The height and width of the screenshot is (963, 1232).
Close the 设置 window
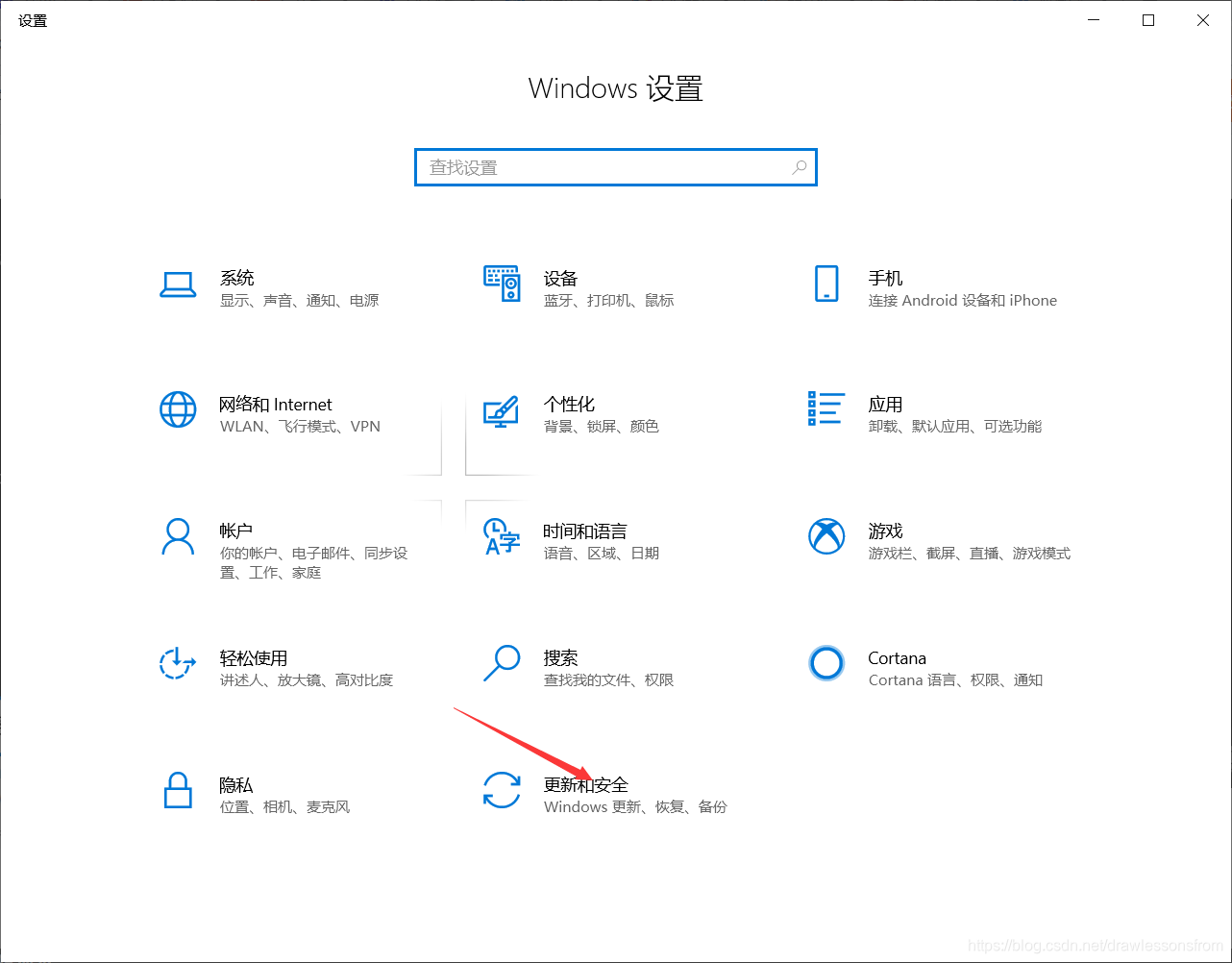click(x=1203, y=20)
